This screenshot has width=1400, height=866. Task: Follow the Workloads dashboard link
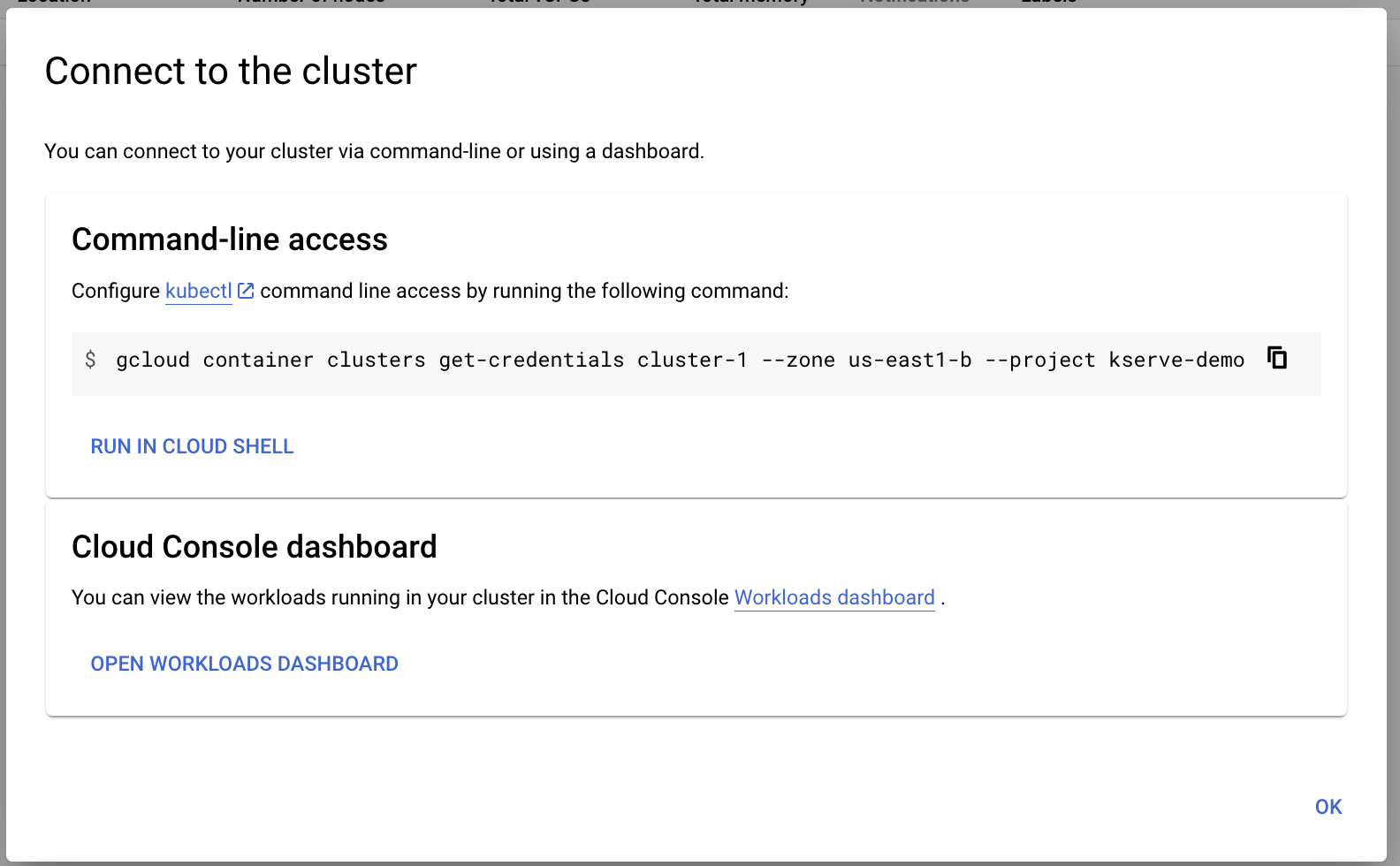[833, 597]
